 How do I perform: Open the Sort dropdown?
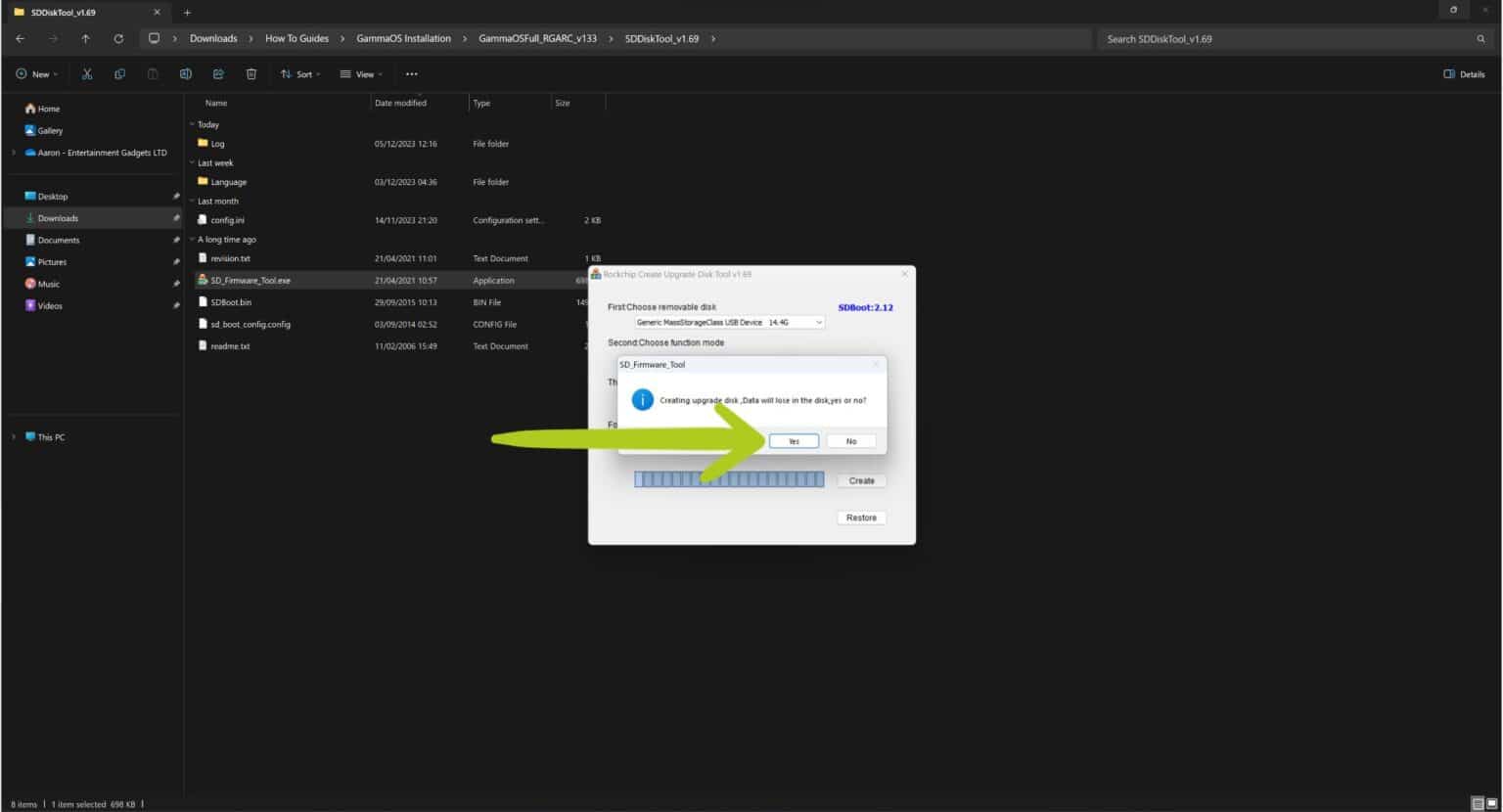[300, 73]
